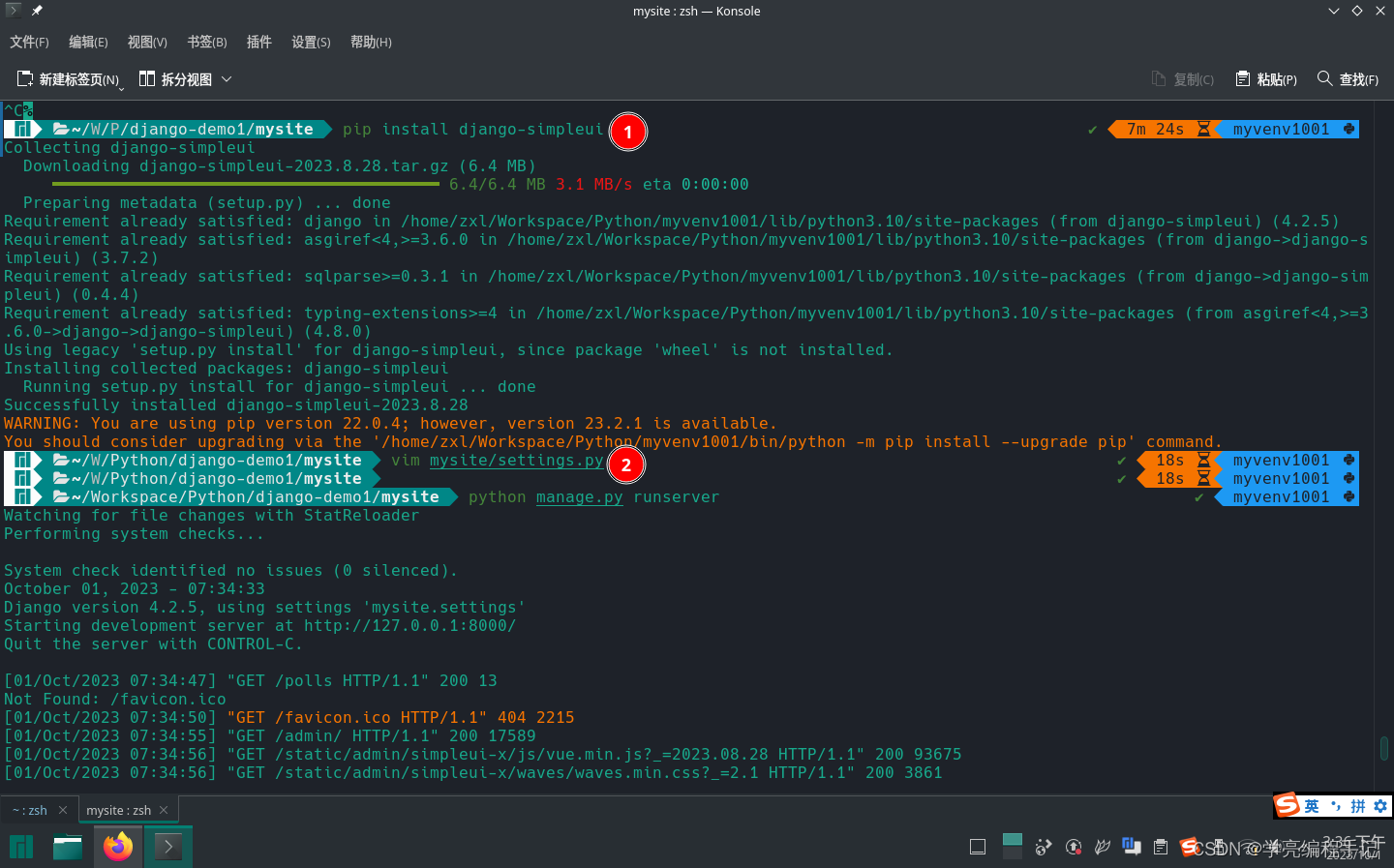Click the pin window icon in title bar

(x=37, y=11)
